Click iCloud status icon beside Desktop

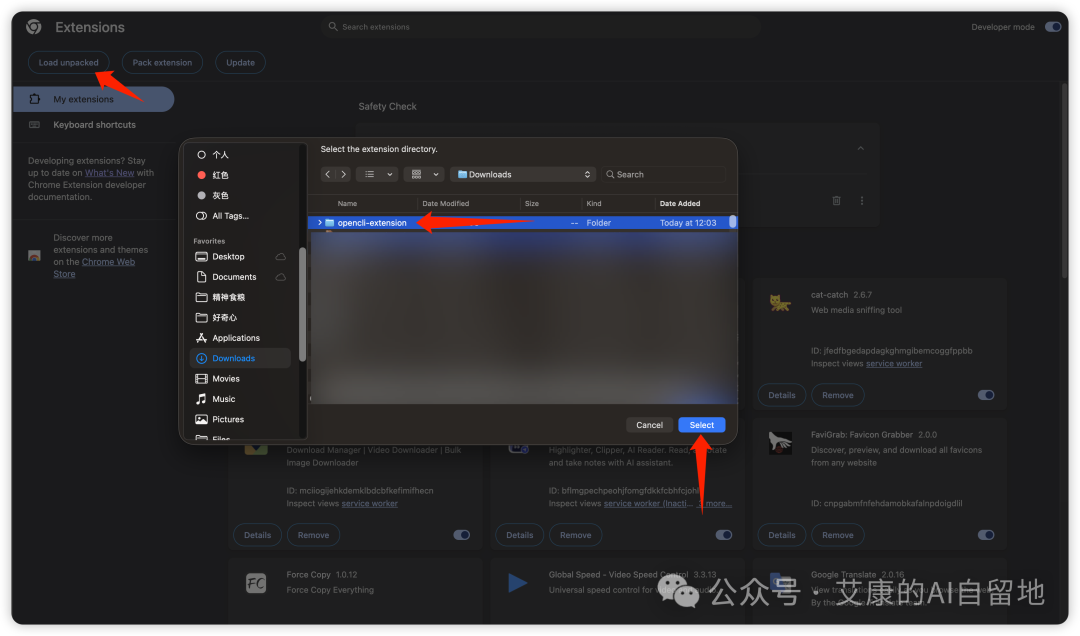point(280,256)
